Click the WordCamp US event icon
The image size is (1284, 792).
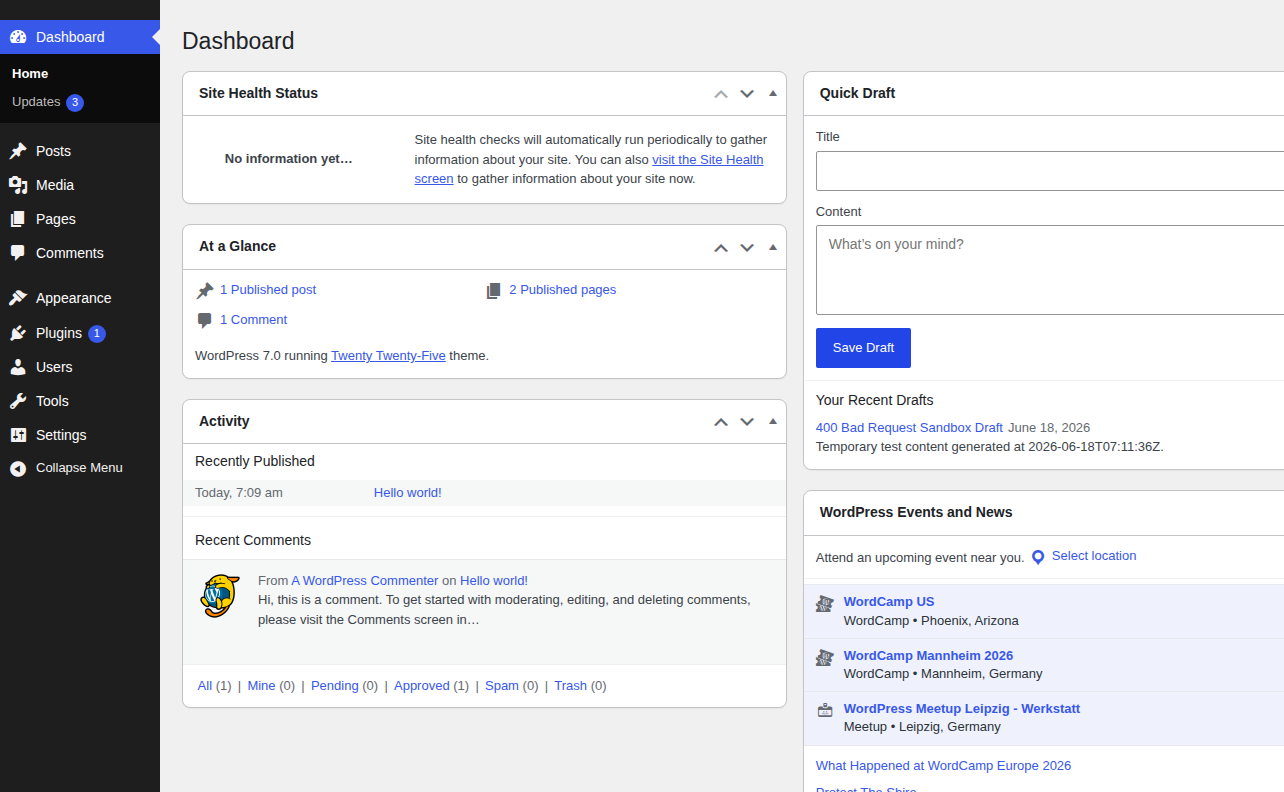(x=825, y=603)
